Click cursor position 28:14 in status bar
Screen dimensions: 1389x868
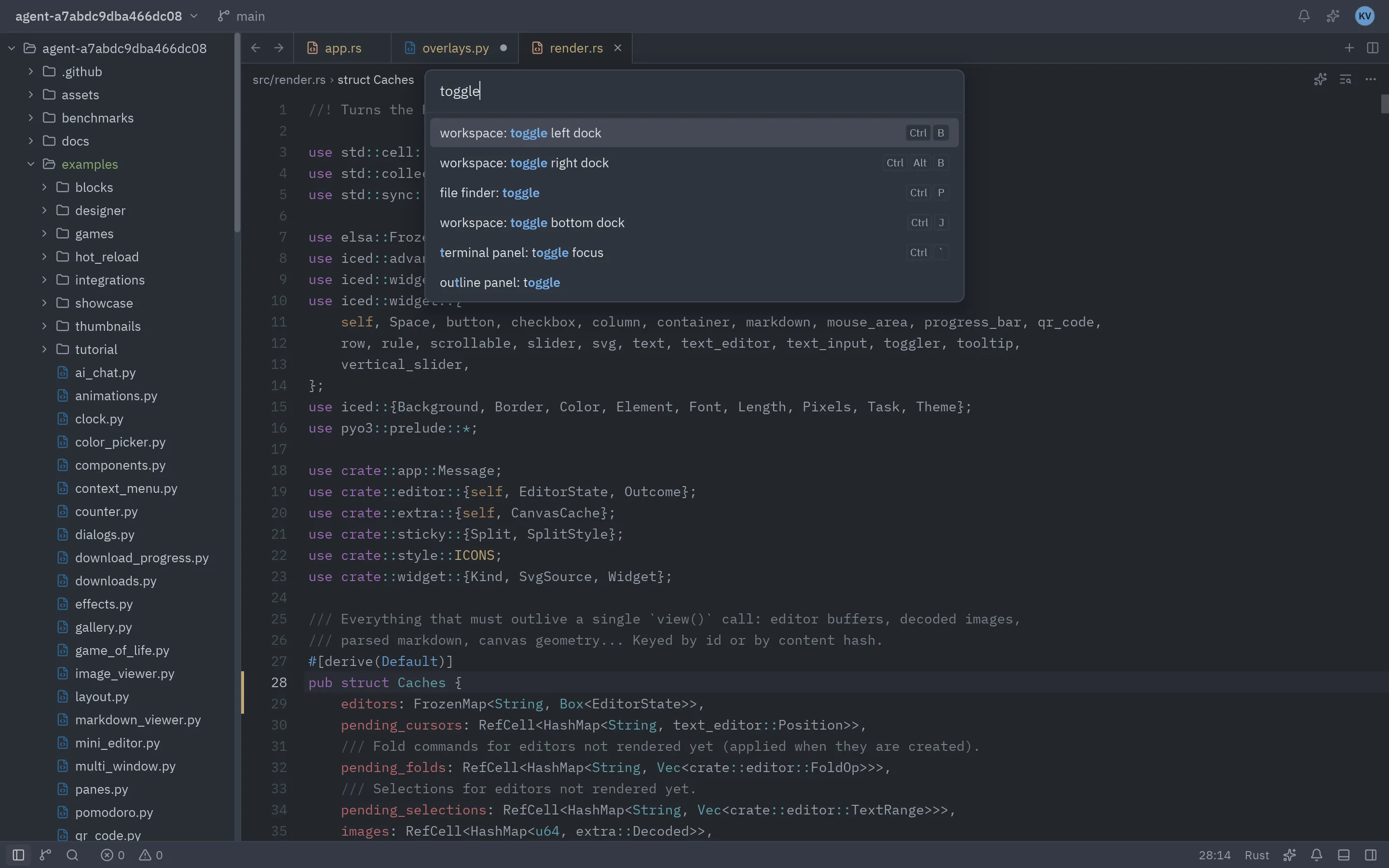coord(1214,855)
